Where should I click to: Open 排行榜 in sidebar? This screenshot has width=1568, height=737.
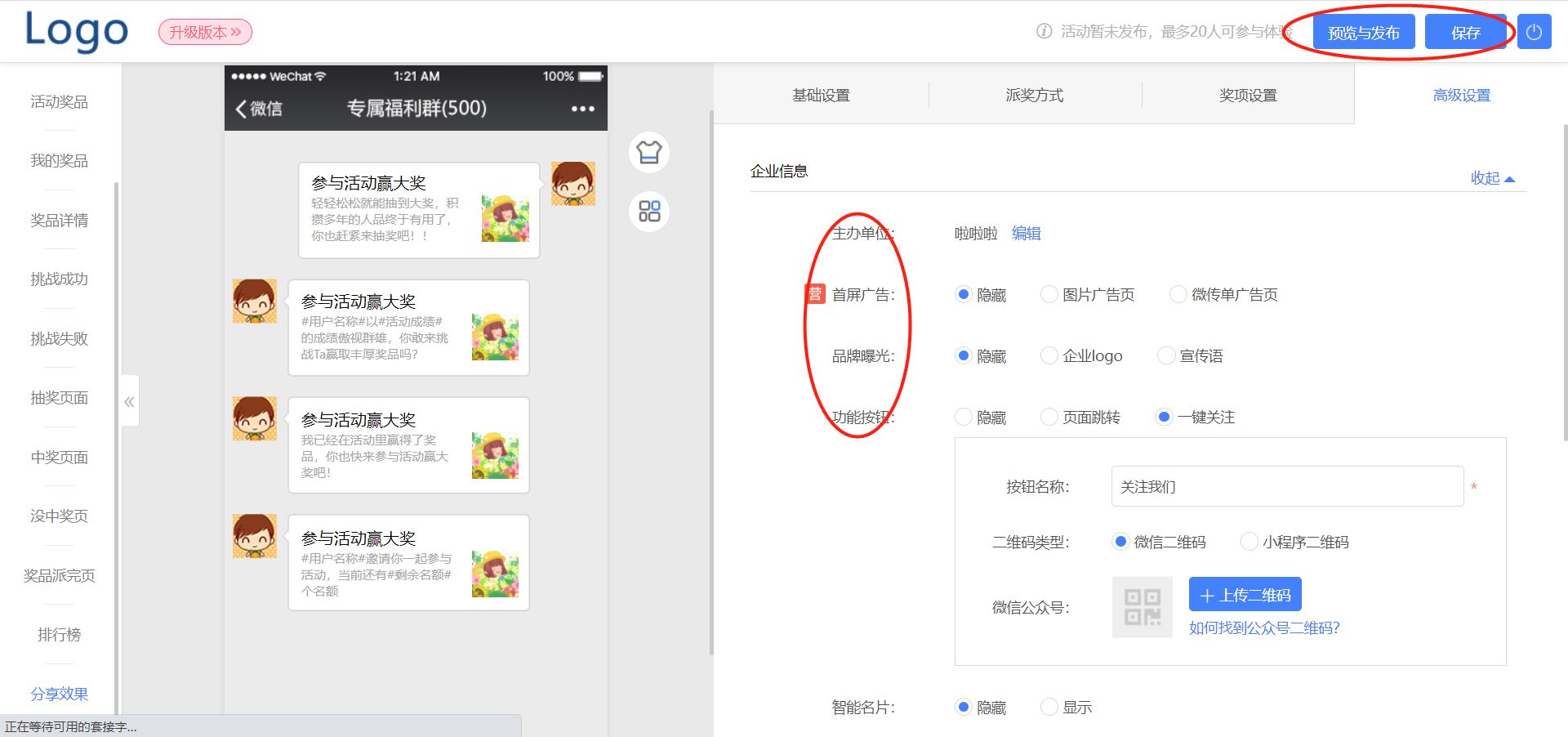coord(59,634)
